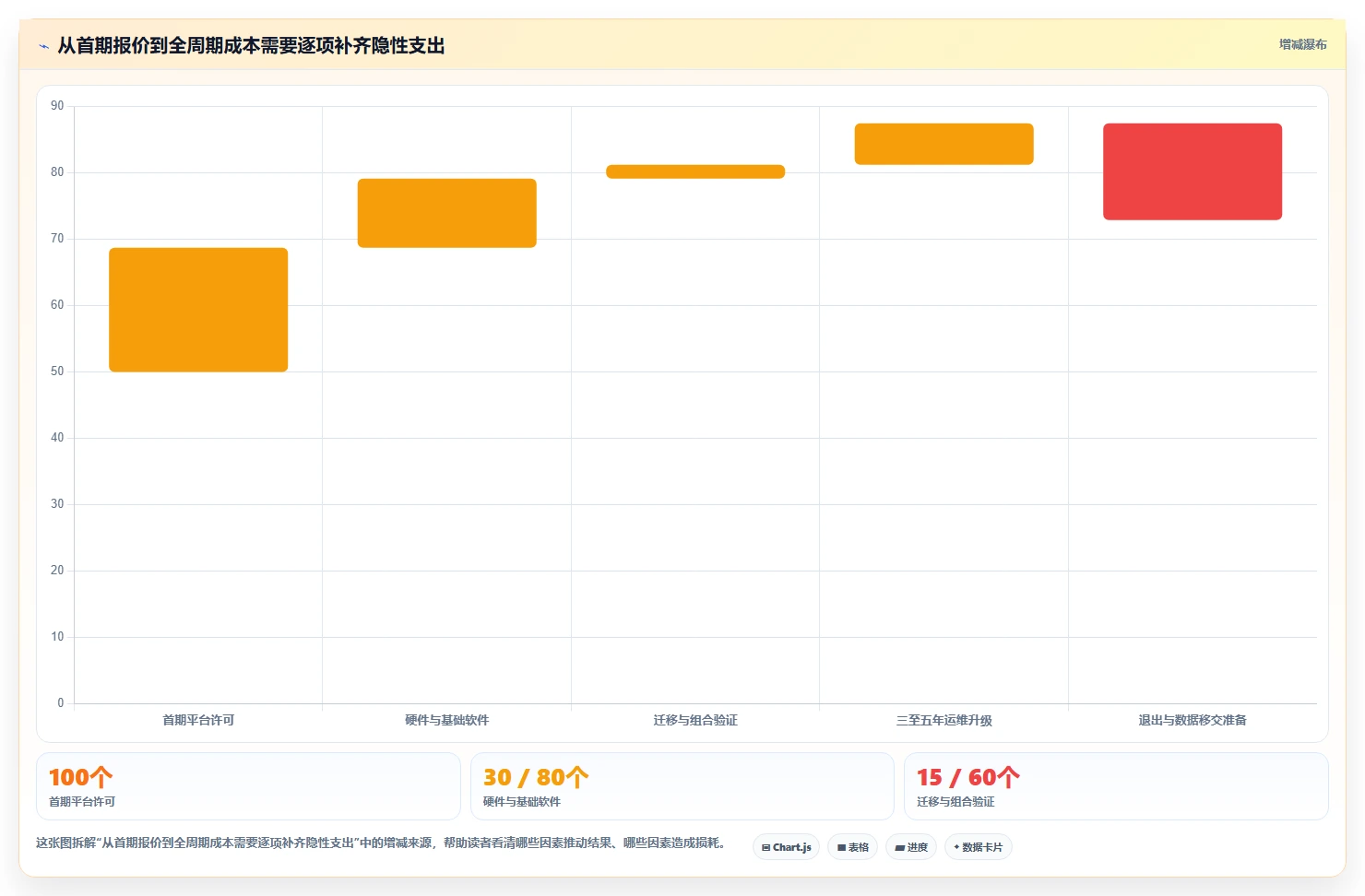Click the 表格 tag chip
The height and width of the screenshot is (896, 1365).
pyautogui.click(x=852, y=847)
